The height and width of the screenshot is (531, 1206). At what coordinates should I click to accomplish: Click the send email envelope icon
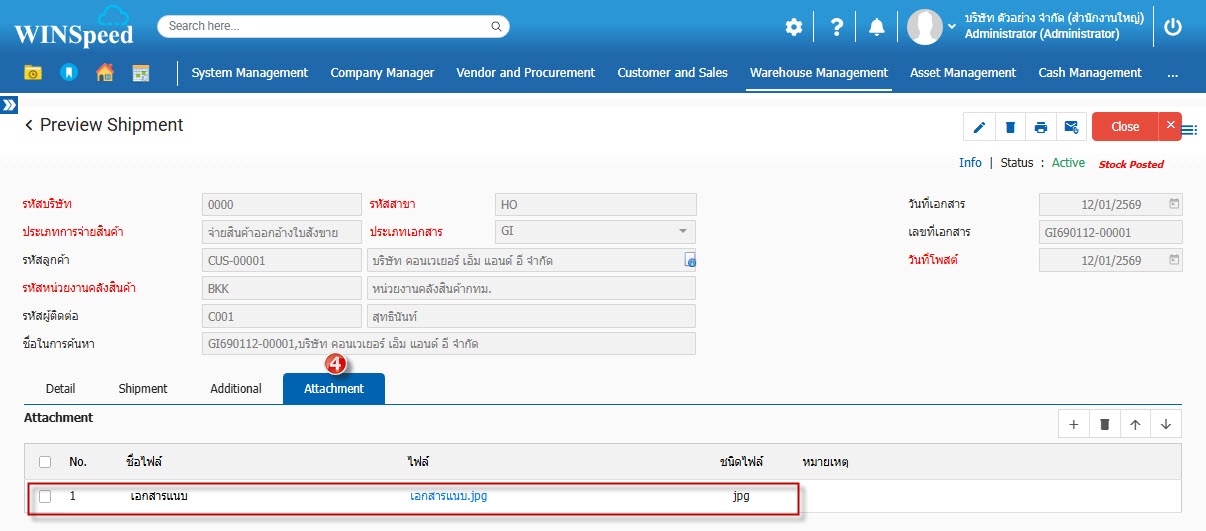point(1071,127)
